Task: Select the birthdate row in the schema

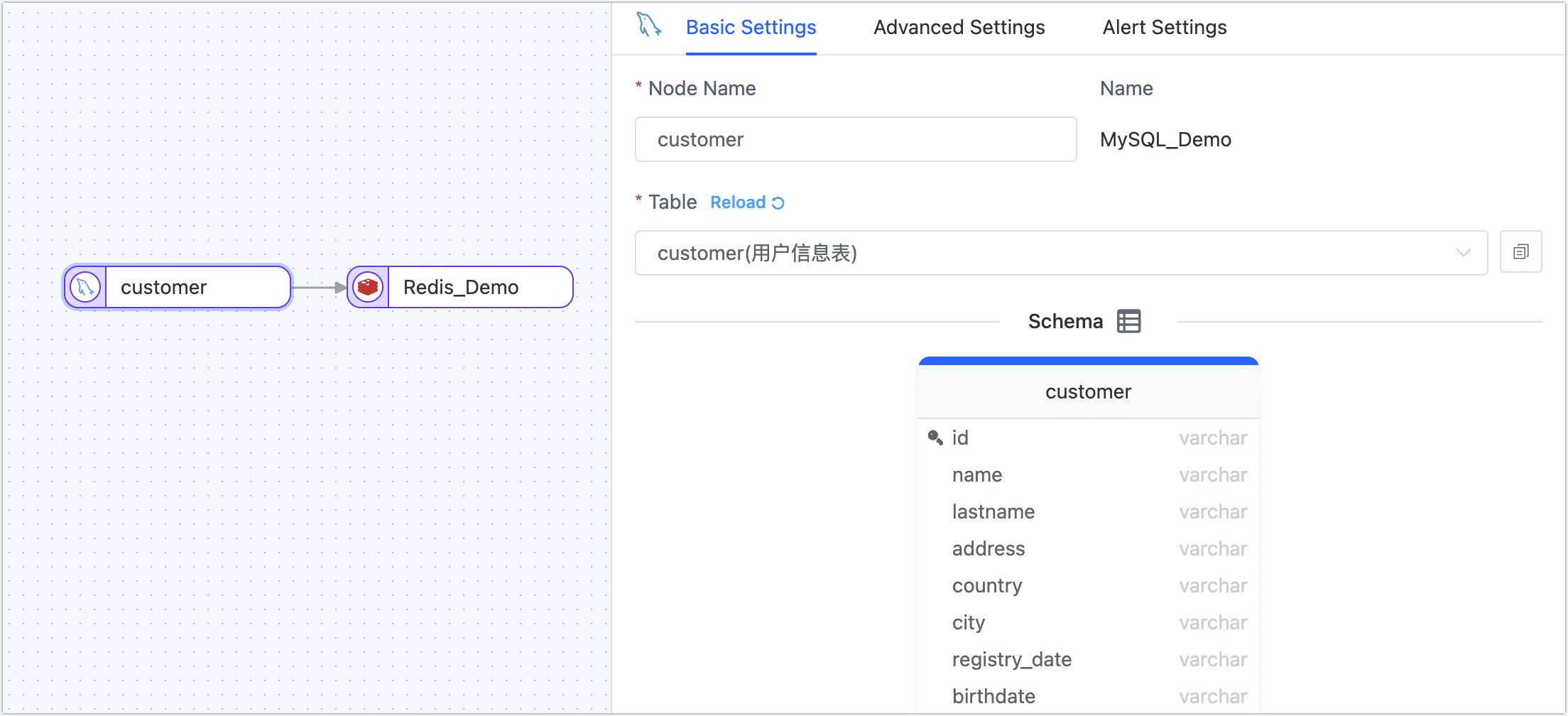Action: pos(994,696)
